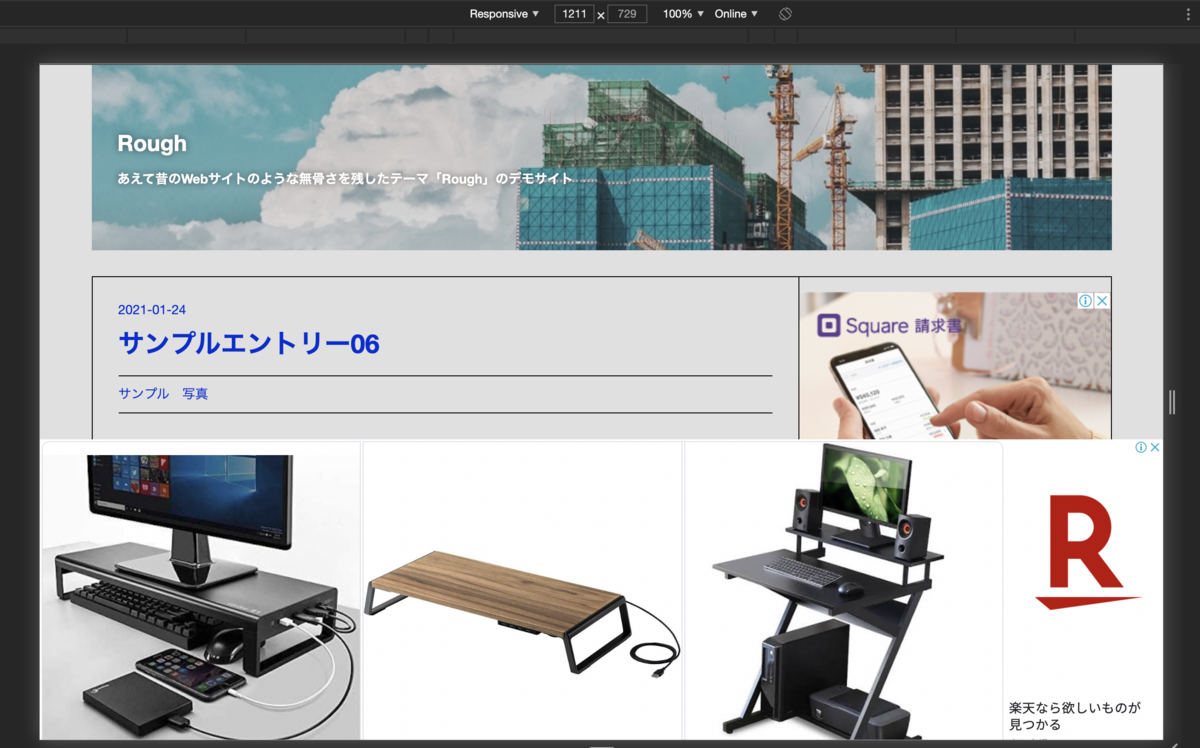Open the 100% zoom dropdown
1200x748 pixels.
pyautogui.click(x=683, y=14)
